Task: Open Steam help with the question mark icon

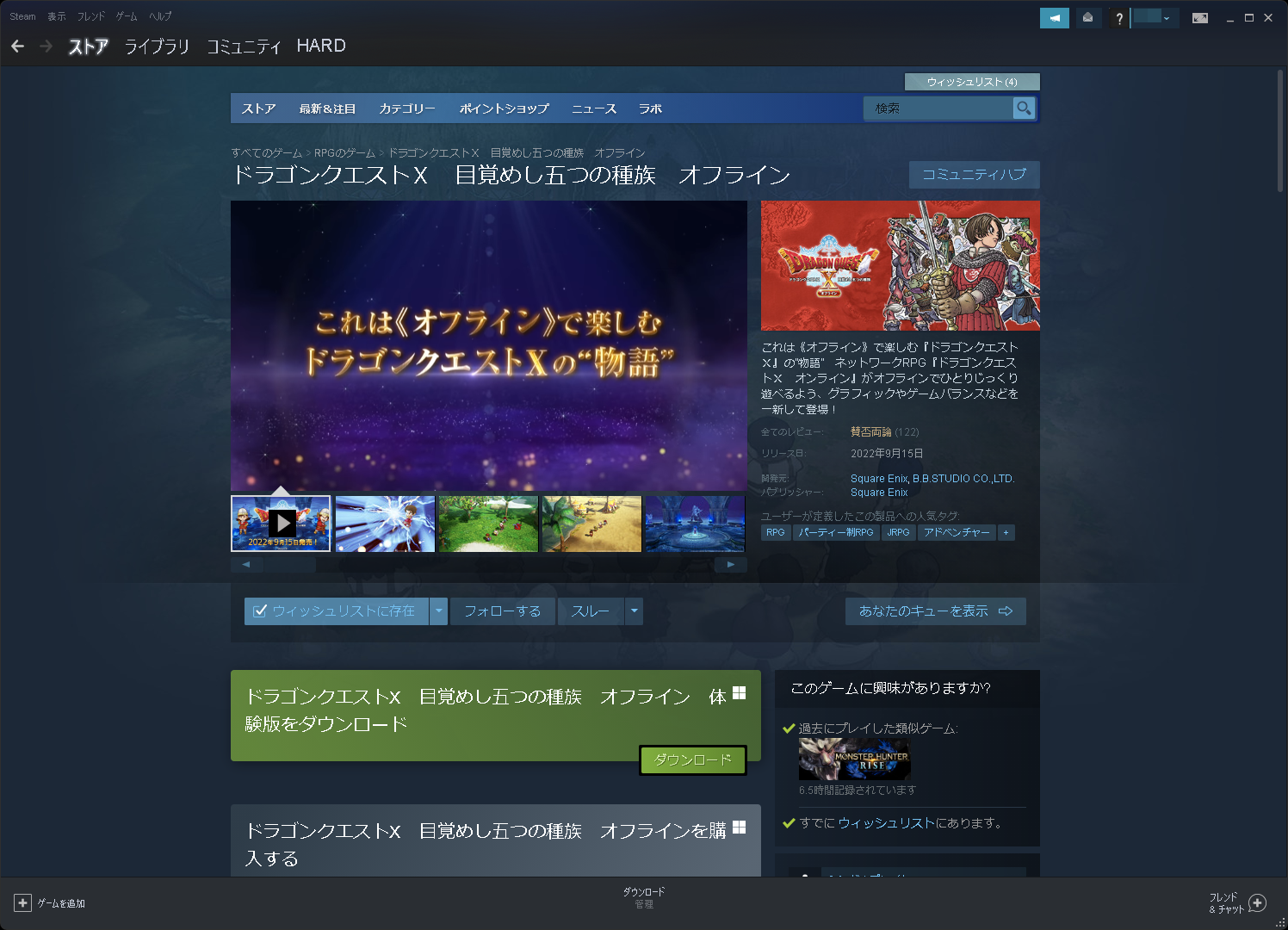Action: (1118, 16)
